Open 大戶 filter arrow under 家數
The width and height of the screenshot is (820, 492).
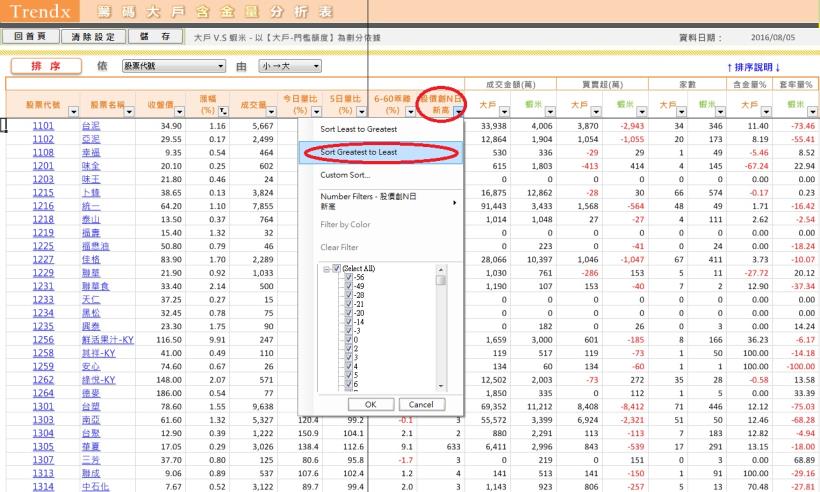(x=681, y=111)
